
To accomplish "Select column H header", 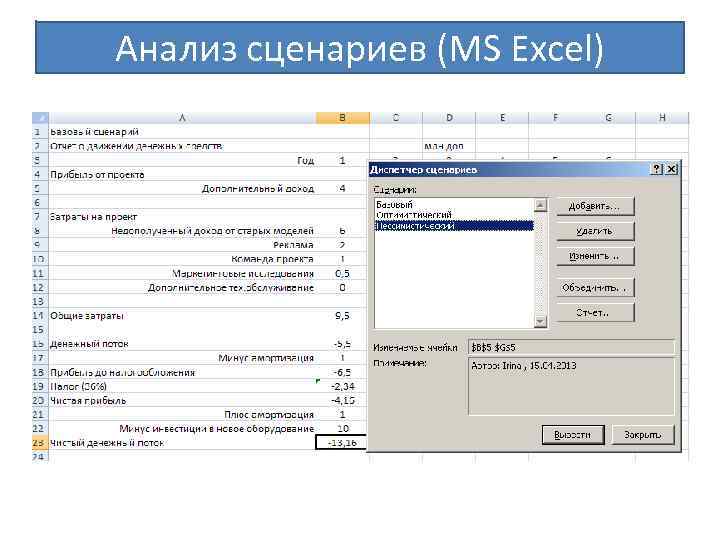I will (662, 118).
